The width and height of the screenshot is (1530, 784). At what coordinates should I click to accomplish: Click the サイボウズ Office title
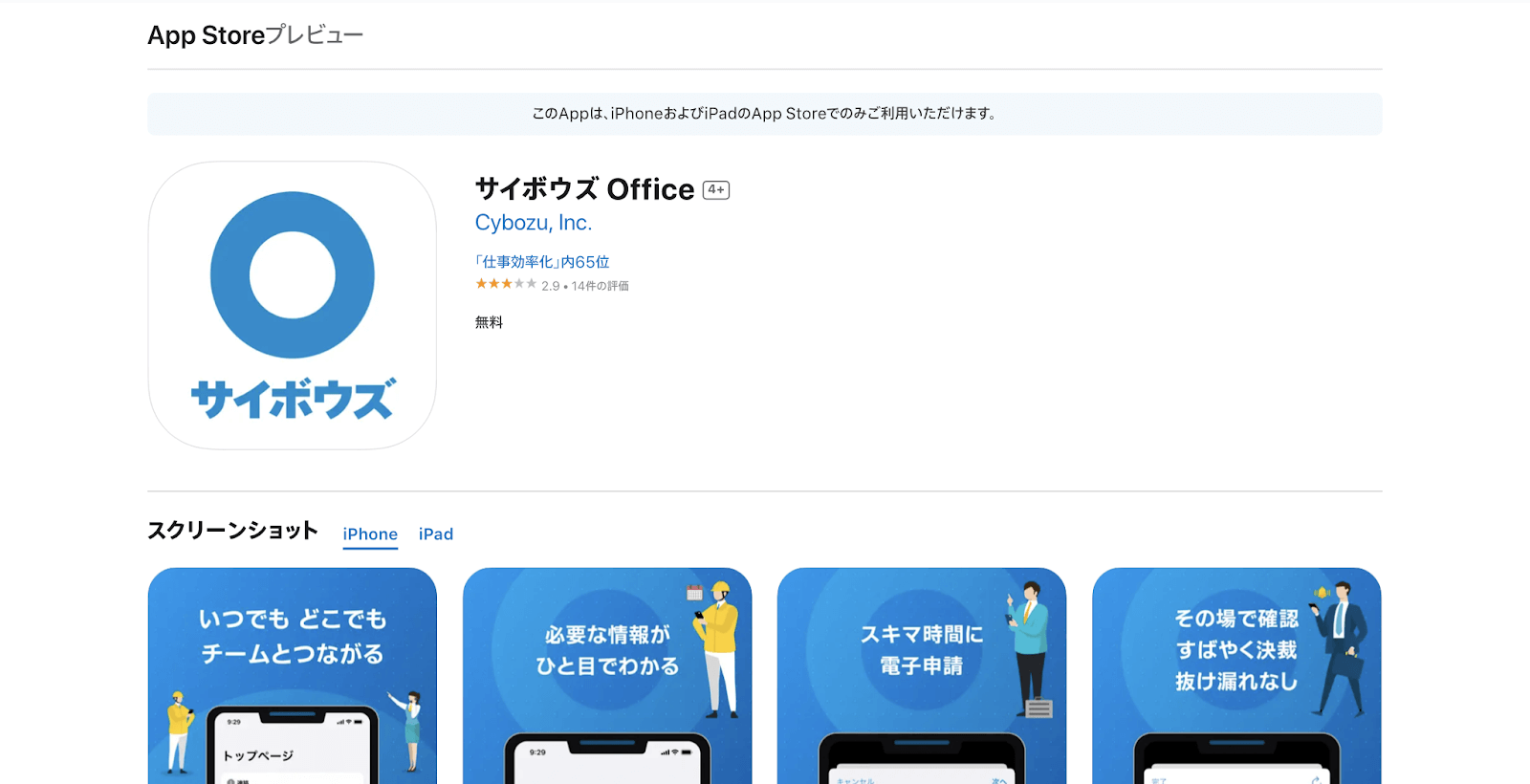point(585,189)
